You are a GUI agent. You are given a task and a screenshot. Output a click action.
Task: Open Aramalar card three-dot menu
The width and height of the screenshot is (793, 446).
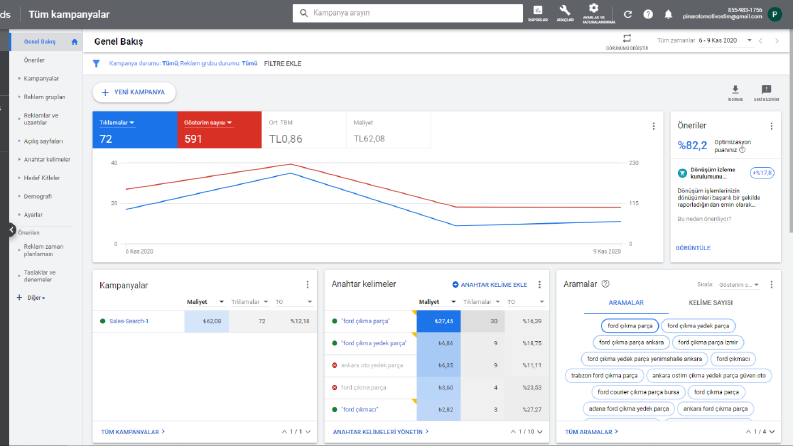pyautogui.click(x=771, y=285)
